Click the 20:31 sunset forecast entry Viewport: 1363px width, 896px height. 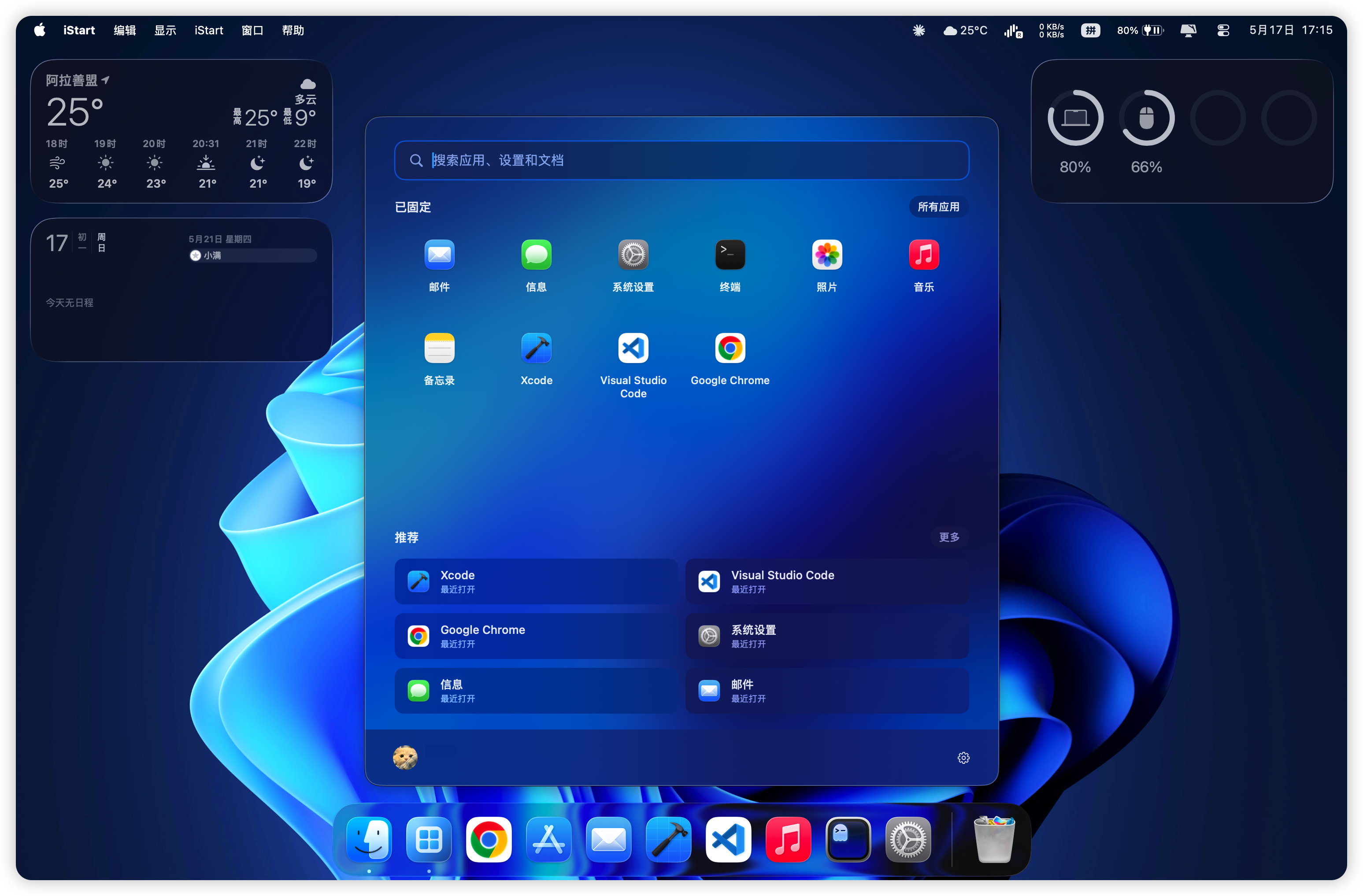coord(206,163)
